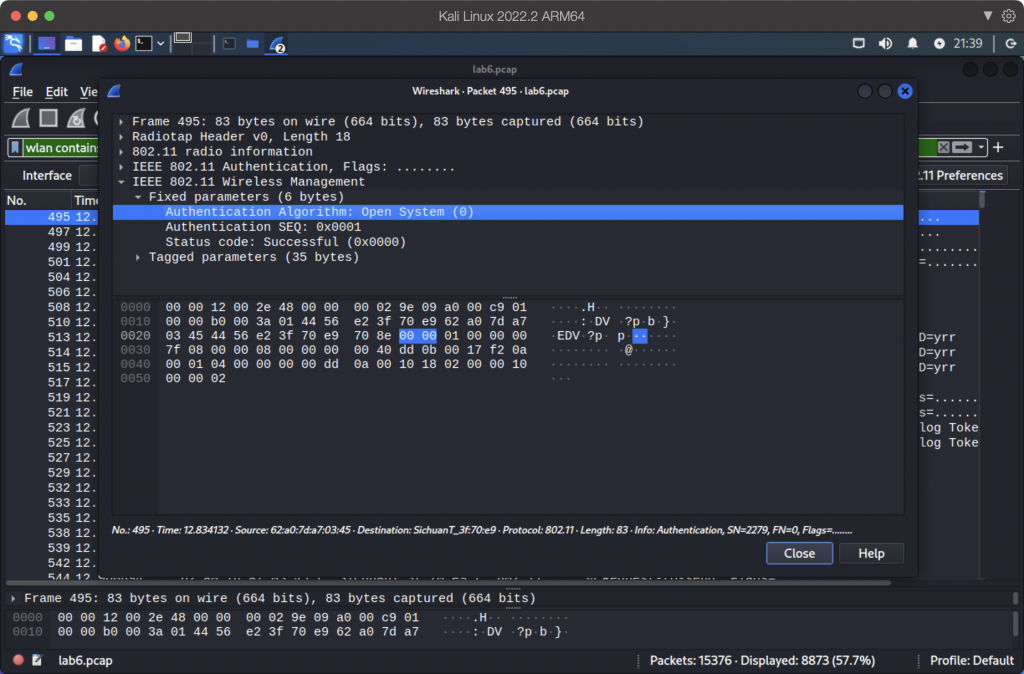Select the Authentication SEQ: 0x0001 row
Viewport: 1024px width, 674px height.
click(508, 227)
